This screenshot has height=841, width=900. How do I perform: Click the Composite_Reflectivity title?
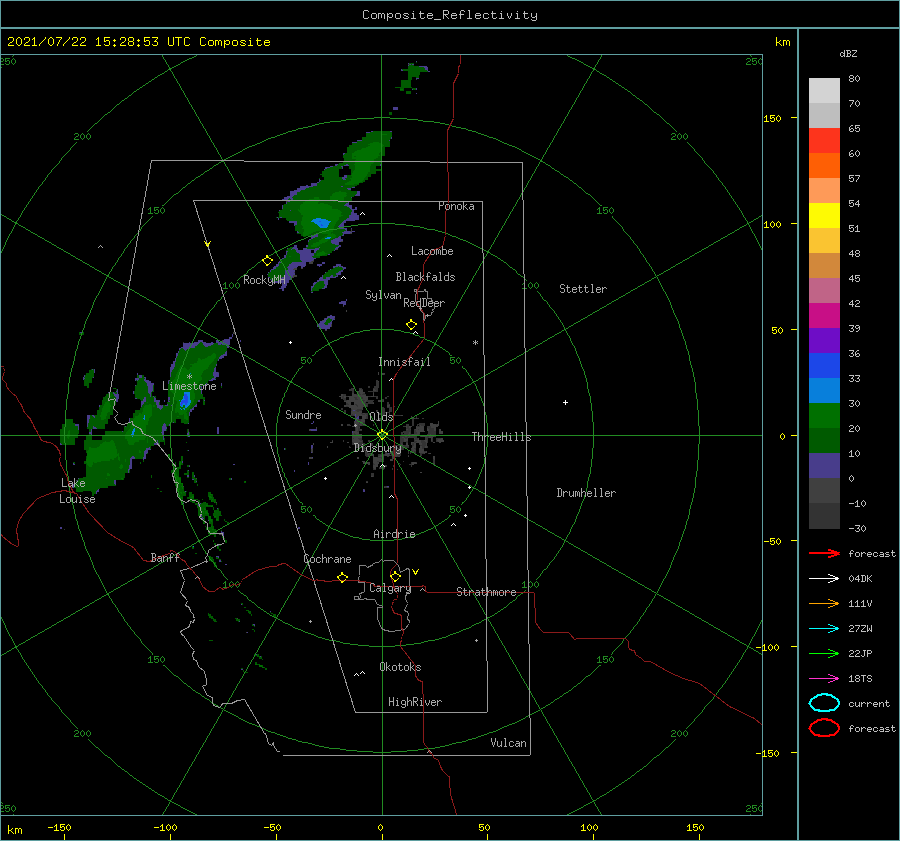pyautogui.click(x=450, y=15)
